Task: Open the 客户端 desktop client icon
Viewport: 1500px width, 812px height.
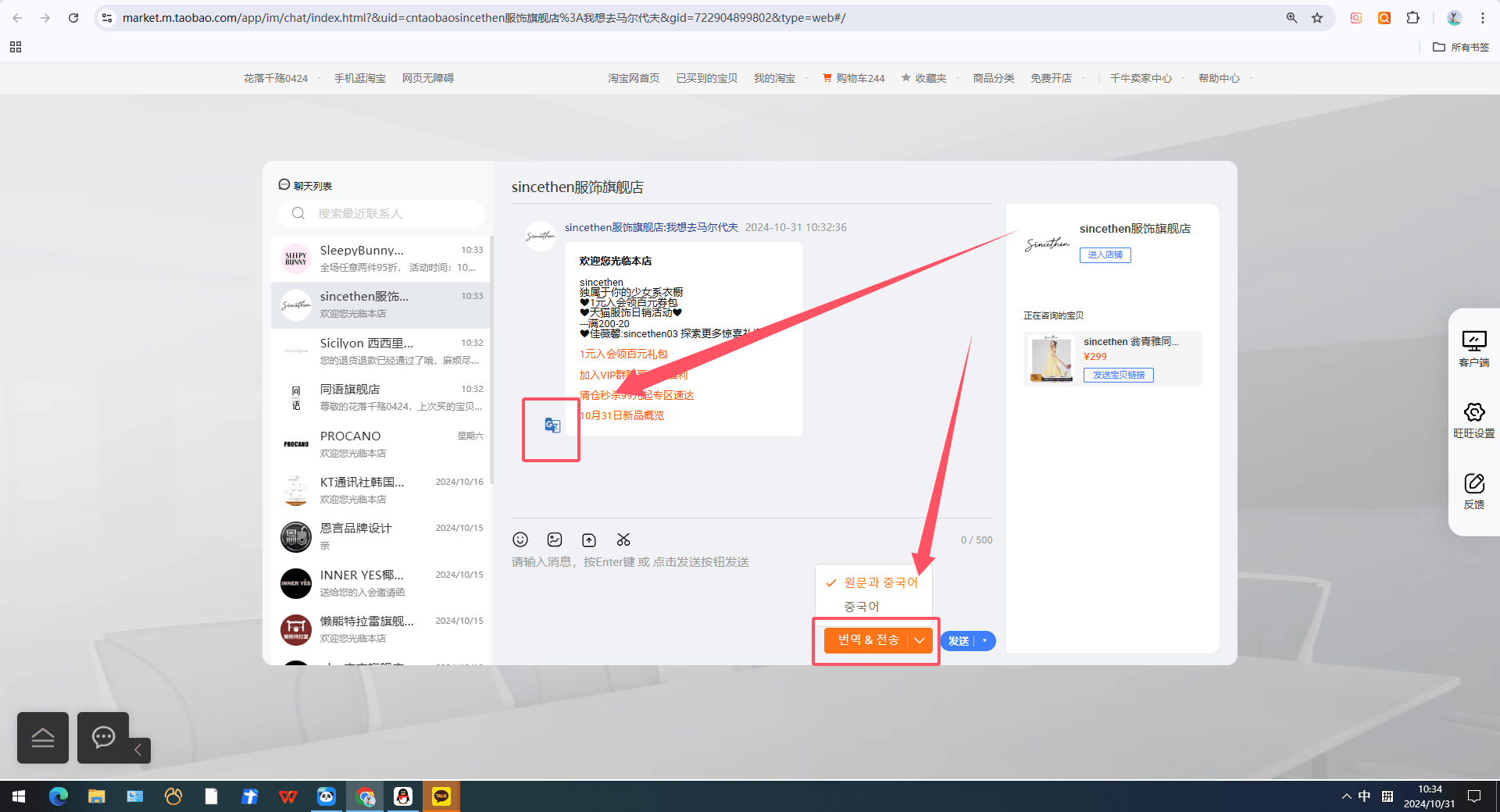Action: 1474,347
